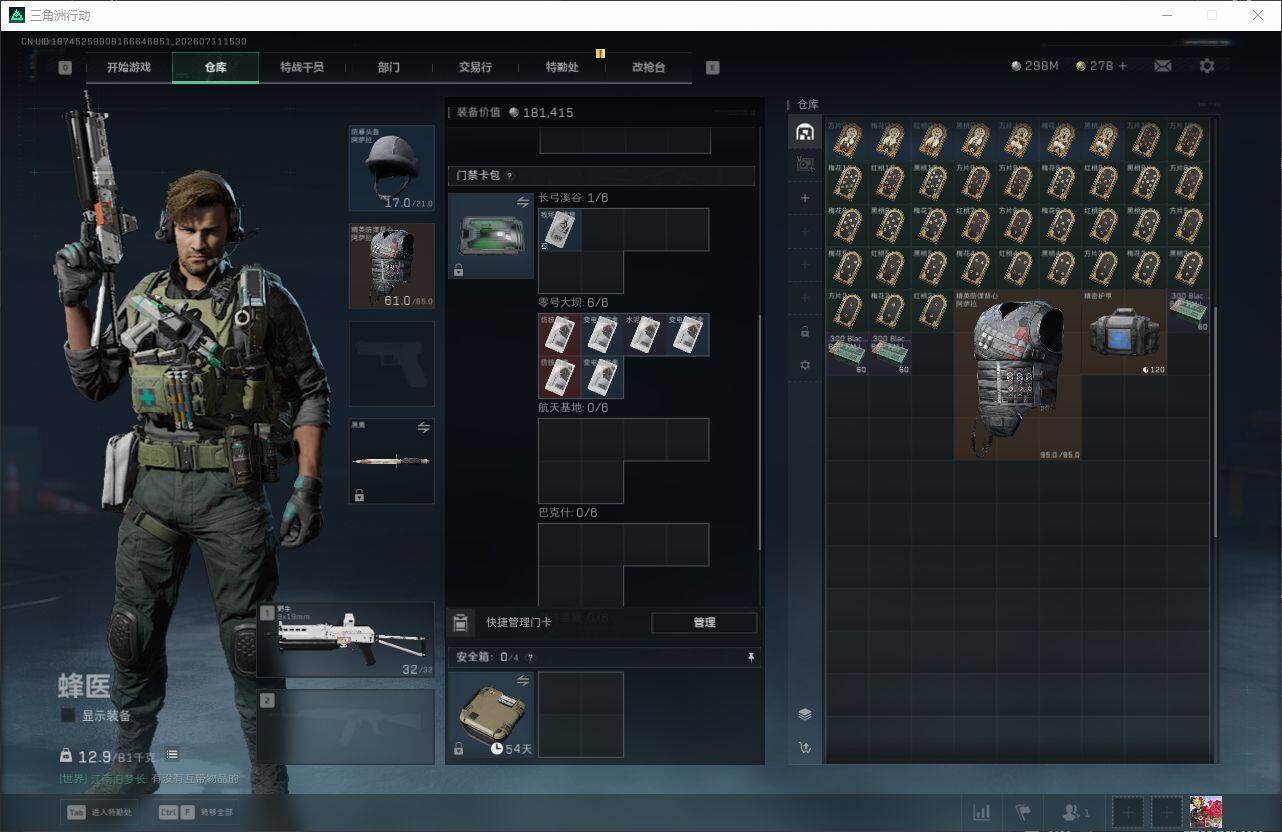Screen dimensions: 1282x832
Task: Select empty weapon slot 2
Action: click(x=345, y=726)
